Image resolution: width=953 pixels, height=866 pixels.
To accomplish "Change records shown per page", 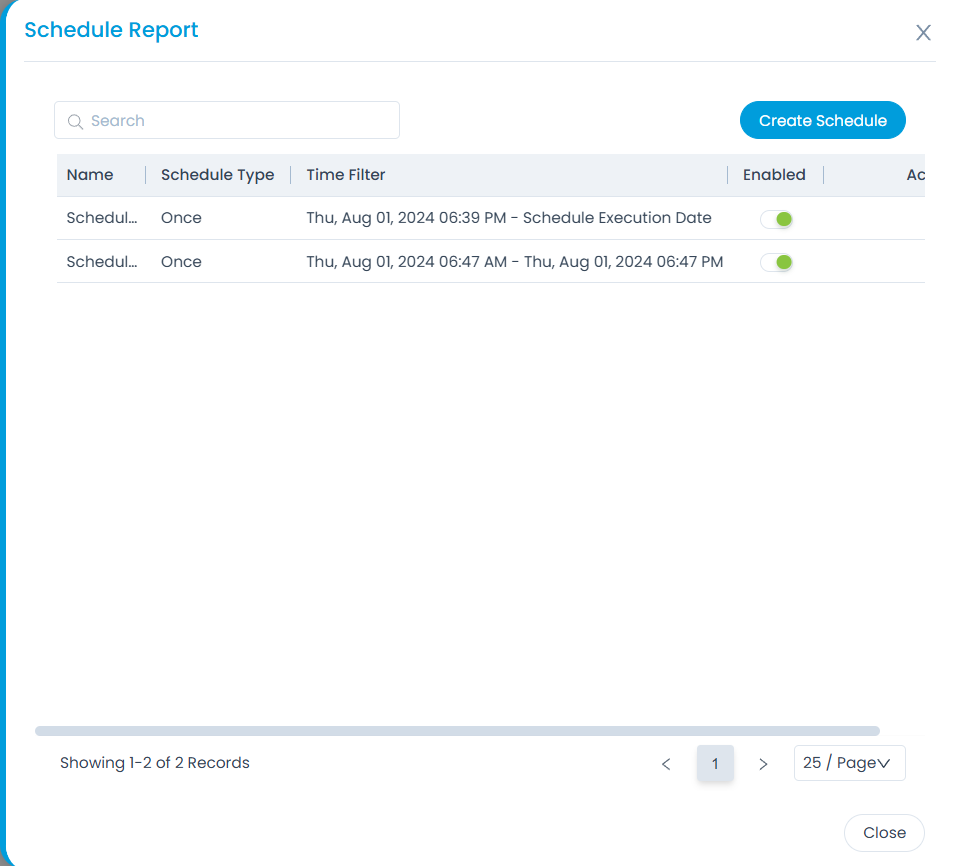I will pyautogui.click(x=849, y=763).
